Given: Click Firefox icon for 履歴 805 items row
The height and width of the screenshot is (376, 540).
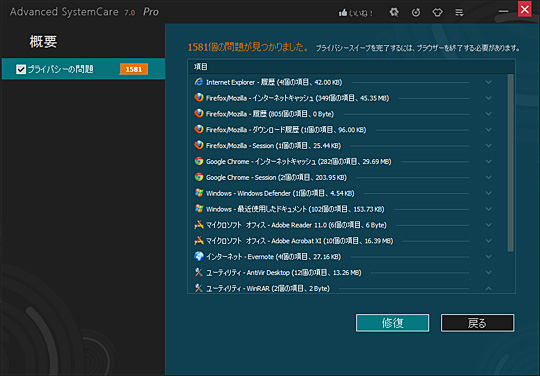Looking at the screenshot, I should point(199,114).
